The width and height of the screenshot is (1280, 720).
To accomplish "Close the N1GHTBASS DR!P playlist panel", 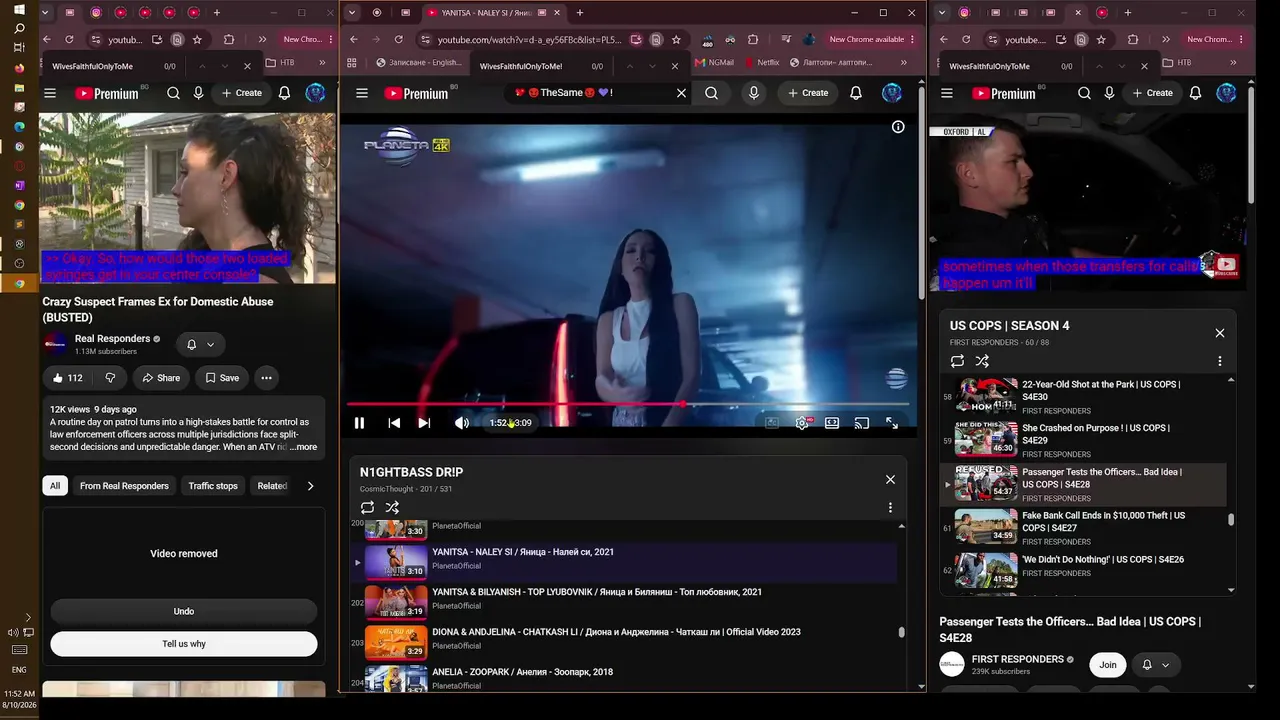I will pos(890,480).
